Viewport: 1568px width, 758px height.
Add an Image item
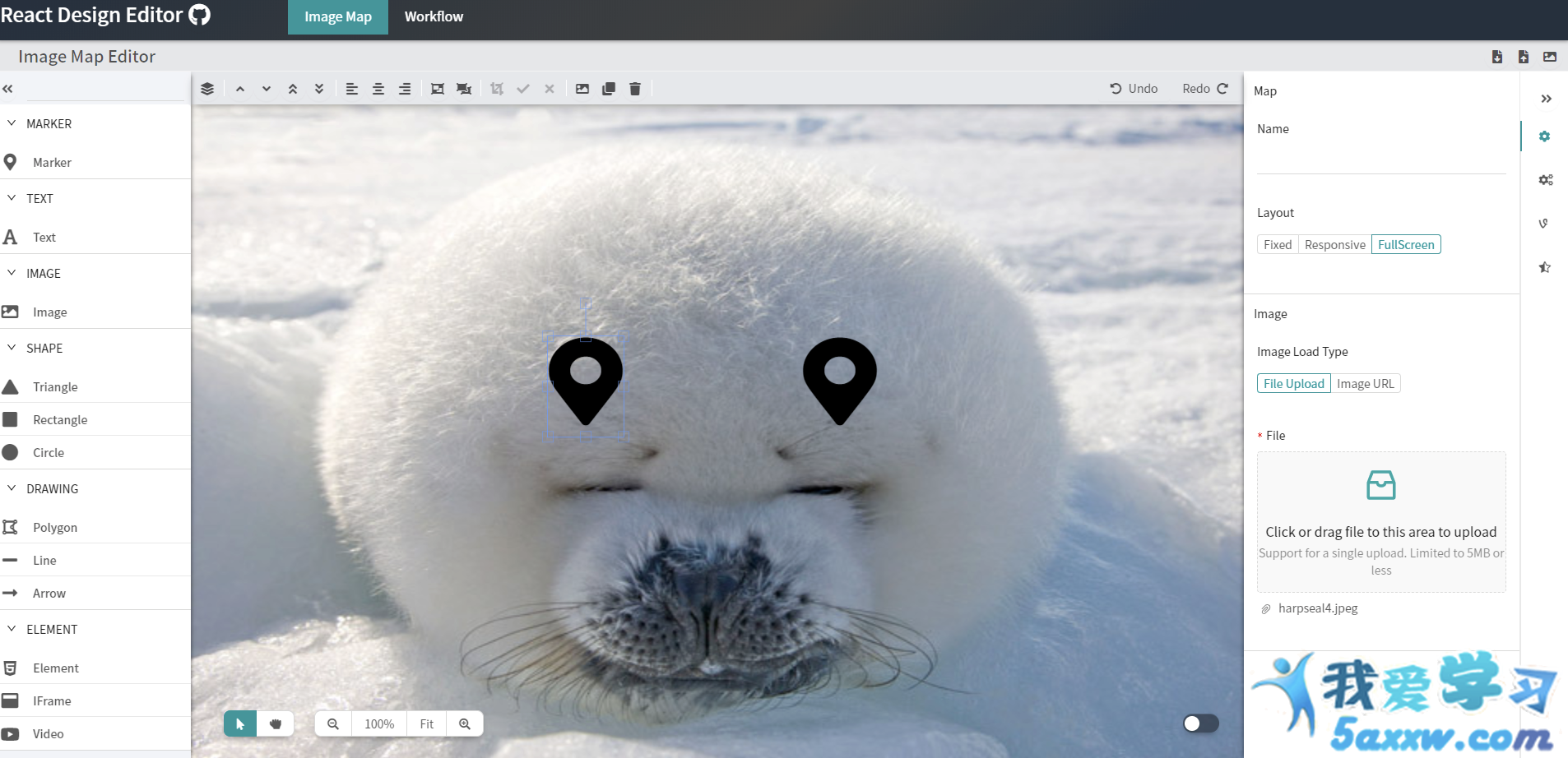point(95,312)
